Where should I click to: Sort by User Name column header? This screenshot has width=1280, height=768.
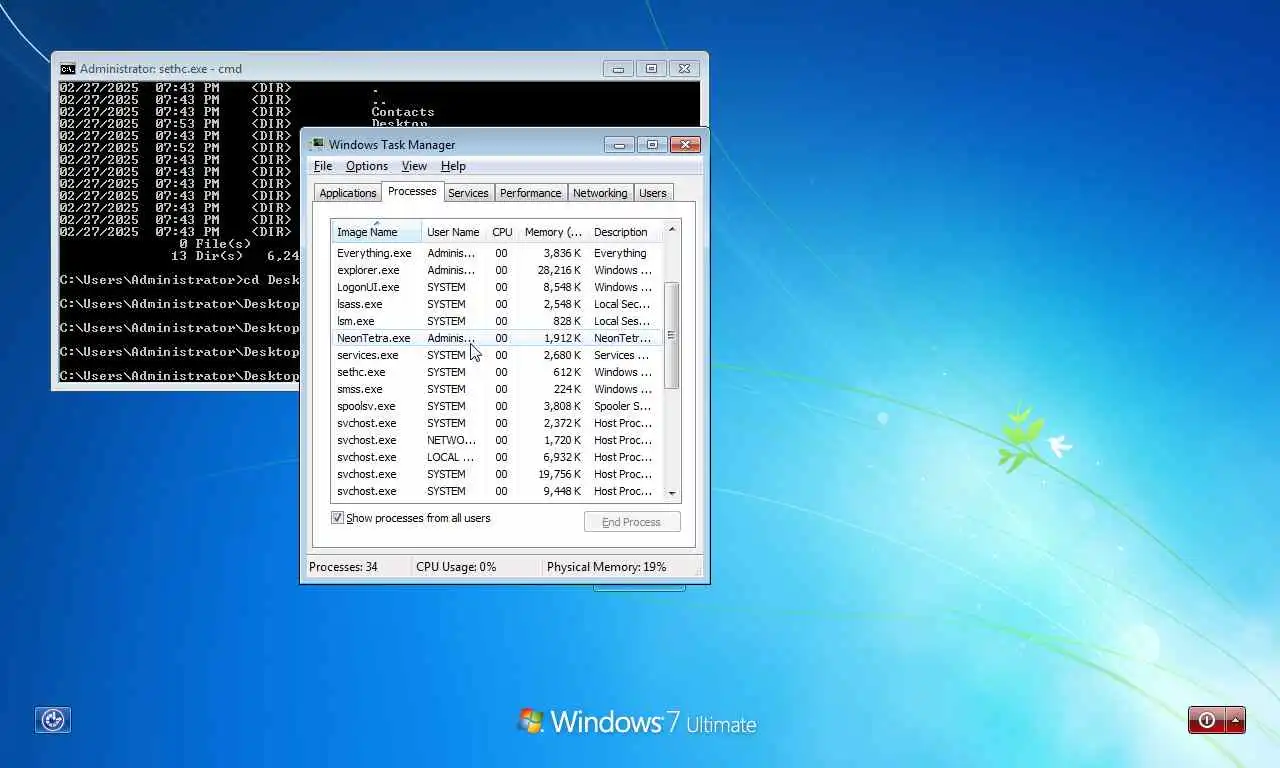[453, 232]
